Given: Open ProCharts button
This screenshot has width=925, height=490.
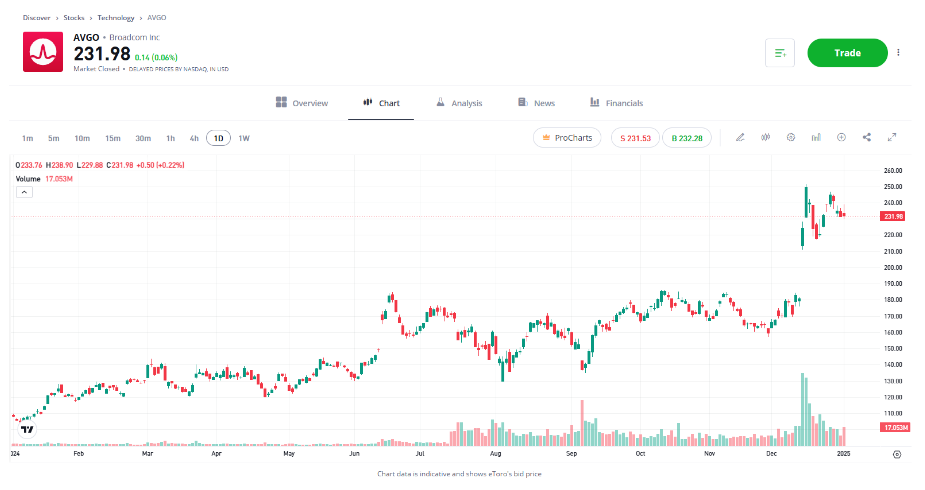Looking at the screenshot, I should tap(567, 137).
